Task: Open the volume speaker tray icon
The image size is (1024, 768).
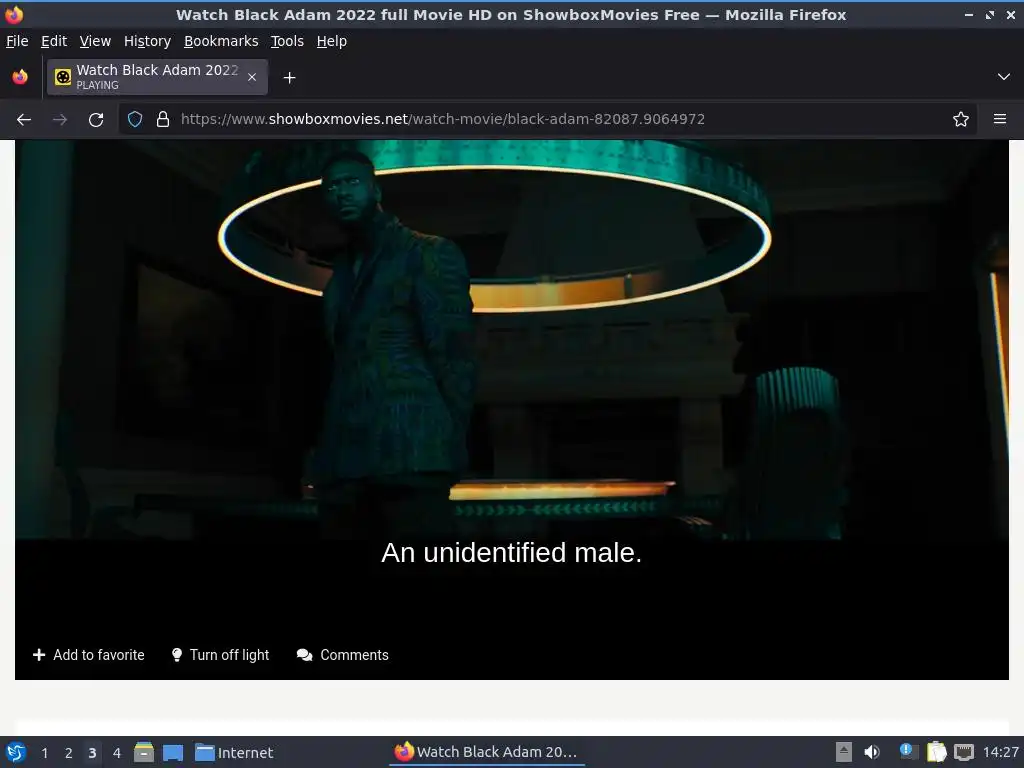Action: pos(871,752)
